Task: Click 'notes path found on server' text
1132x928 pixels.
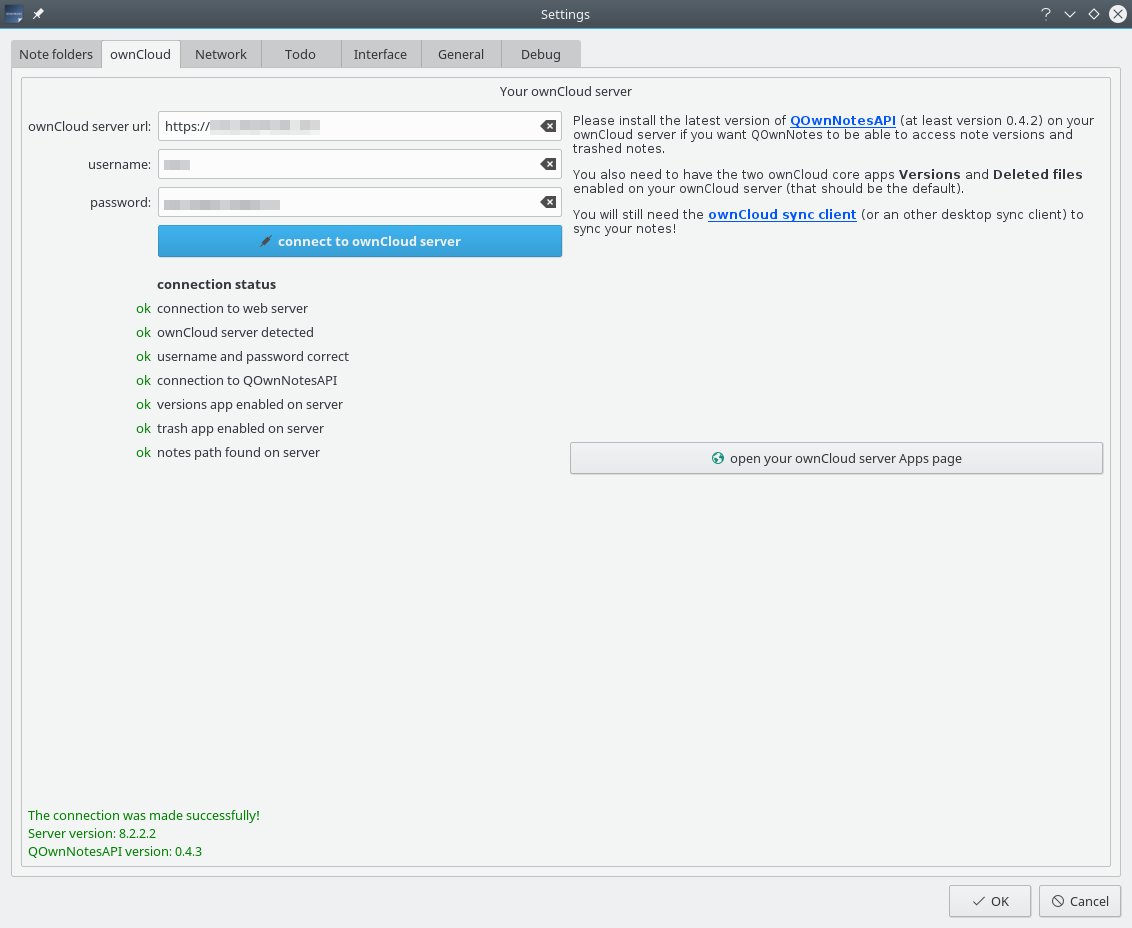Action: [x=238, y=452]
